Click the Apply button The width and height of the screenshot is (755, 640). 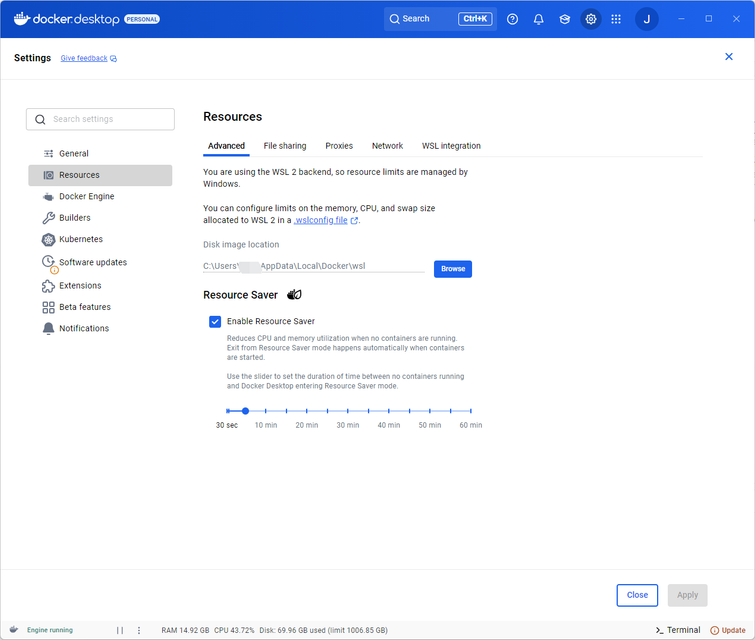[687, 595]
